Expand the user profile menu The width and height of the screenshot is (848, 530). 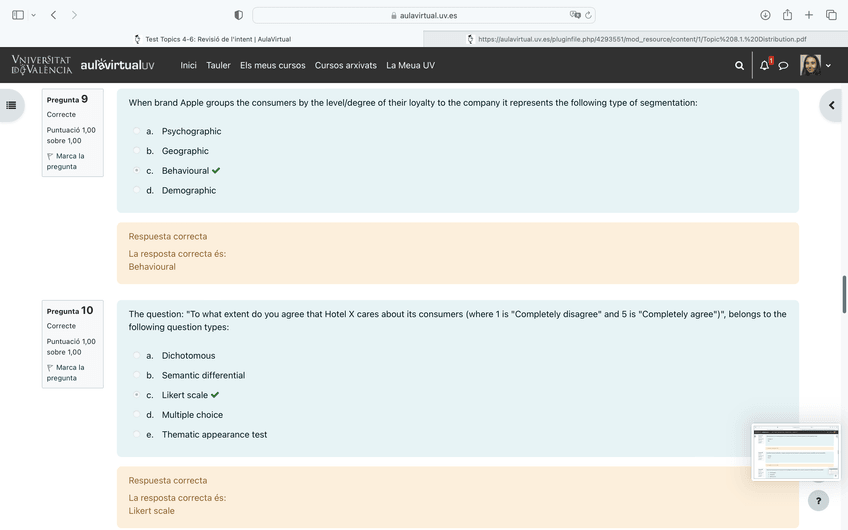pyautogui.click(x=815, y=65)
